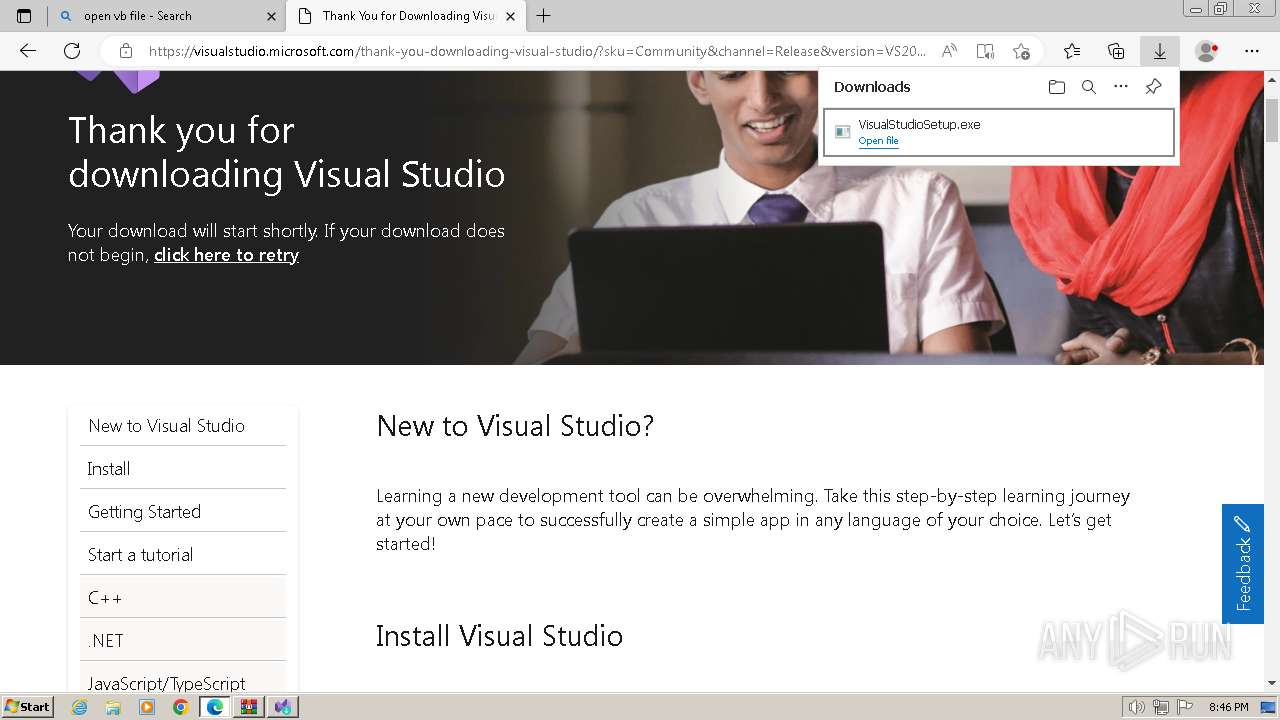Open Action Center flag icon
This screenshot has width=1280, height=720.
[x=1185, y=707]
